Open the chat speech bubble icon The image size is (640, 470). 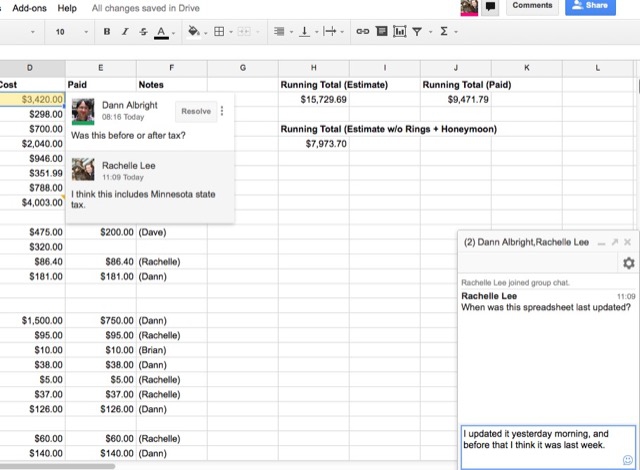[x=490, y=7]
